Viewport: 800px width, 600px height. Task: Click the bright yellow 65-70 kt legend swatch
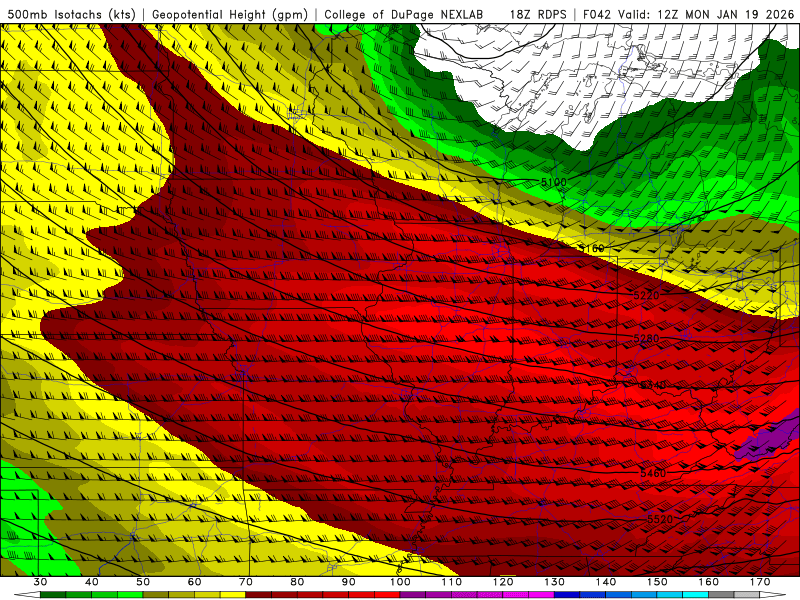coord(233,595)
